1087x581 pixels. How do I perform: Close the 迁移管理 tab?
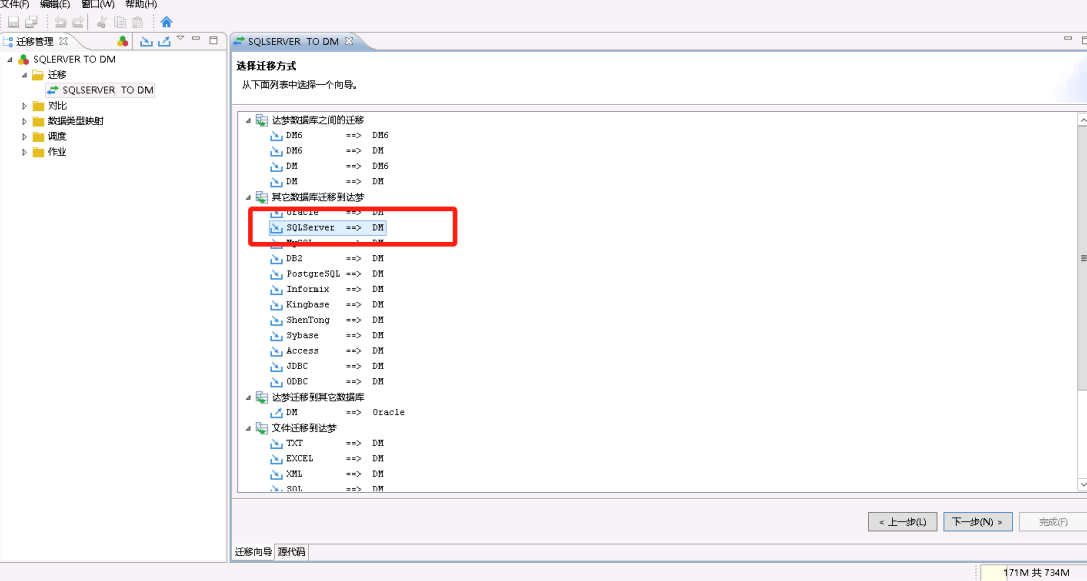pos(64,41)
